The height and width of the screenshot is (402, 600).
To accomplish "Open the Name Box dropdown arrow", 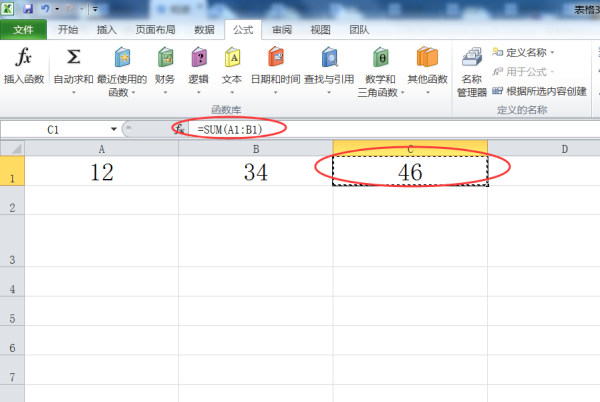I will [x=114, y=129].
